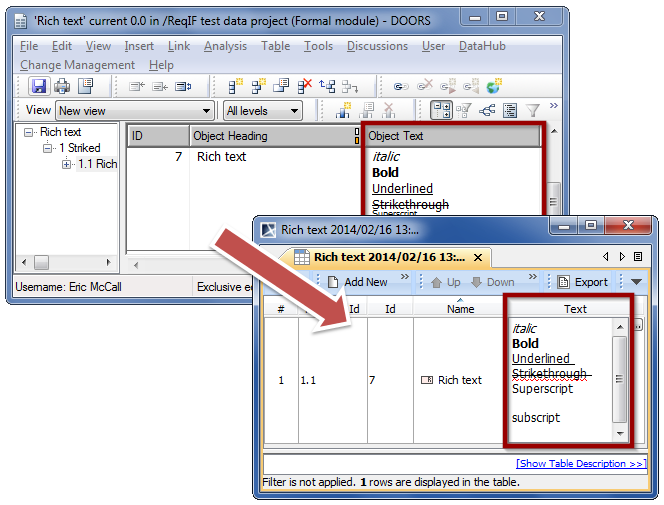Click the Name column header
This screenshot has width=664, height=505.
click(x=460, y=309)
